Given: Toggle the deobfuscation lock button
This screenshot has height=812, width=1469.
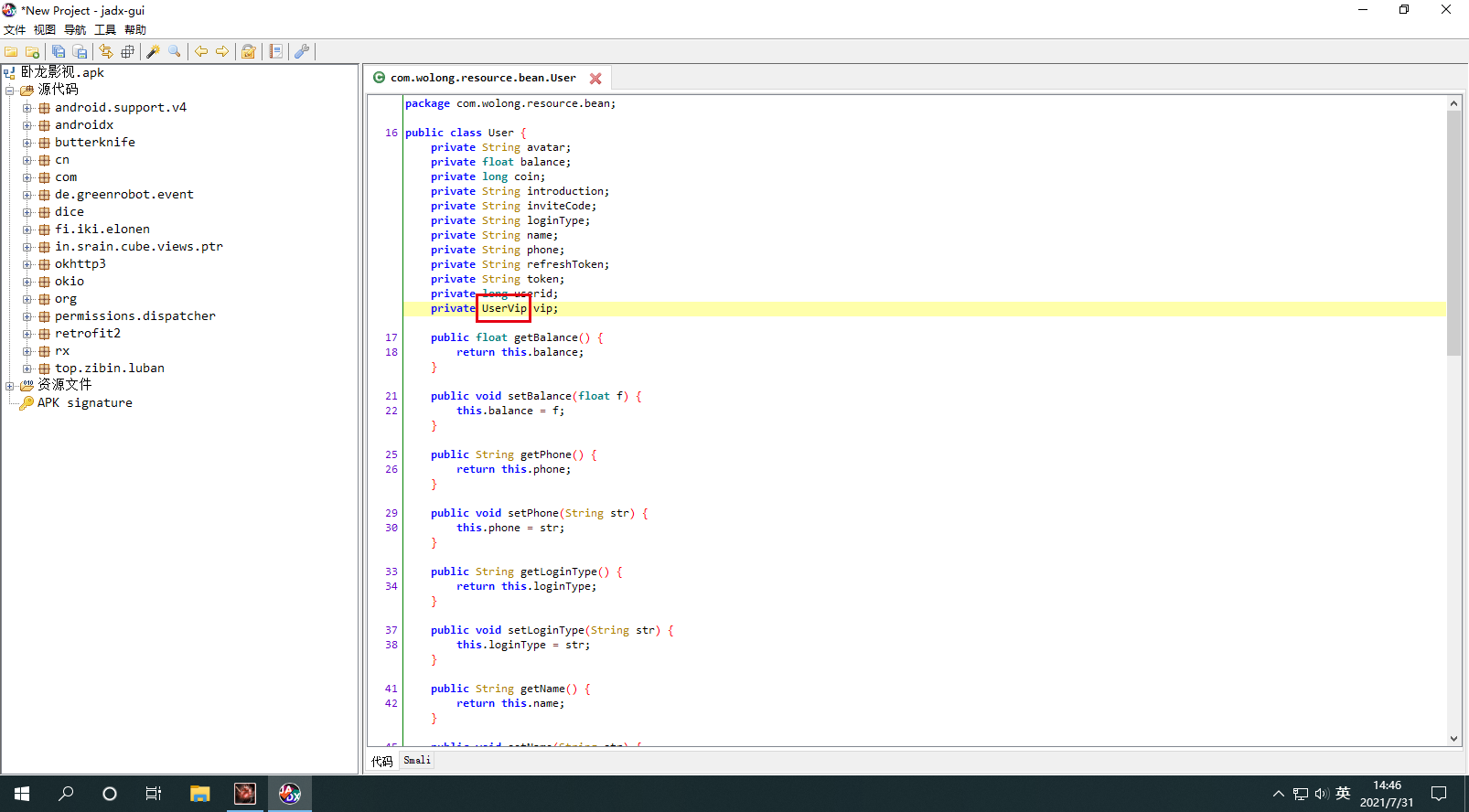Looking at the screenshot, I should (248, 52).
